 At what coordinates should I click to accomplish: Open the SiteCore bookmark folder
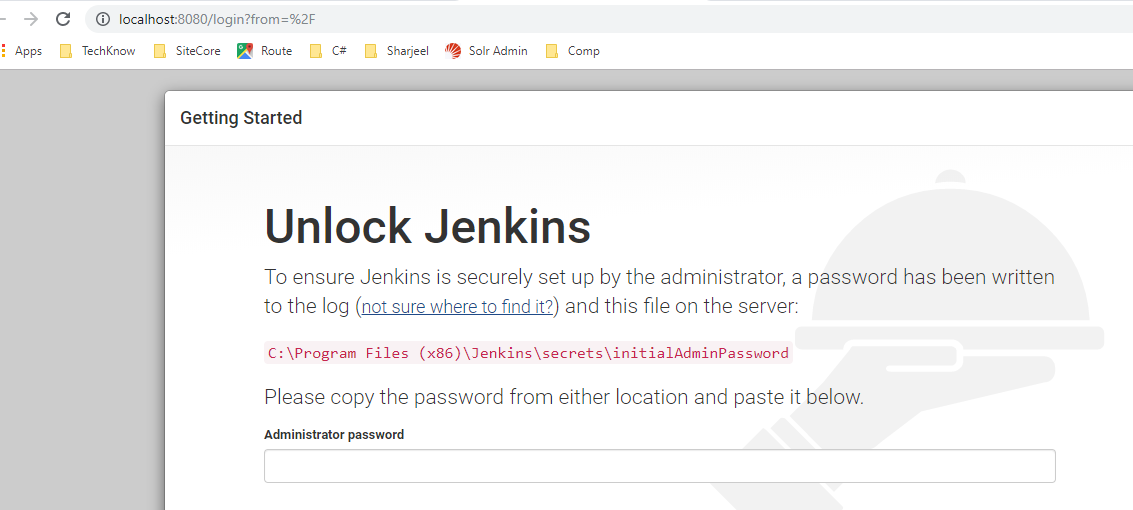187,51
